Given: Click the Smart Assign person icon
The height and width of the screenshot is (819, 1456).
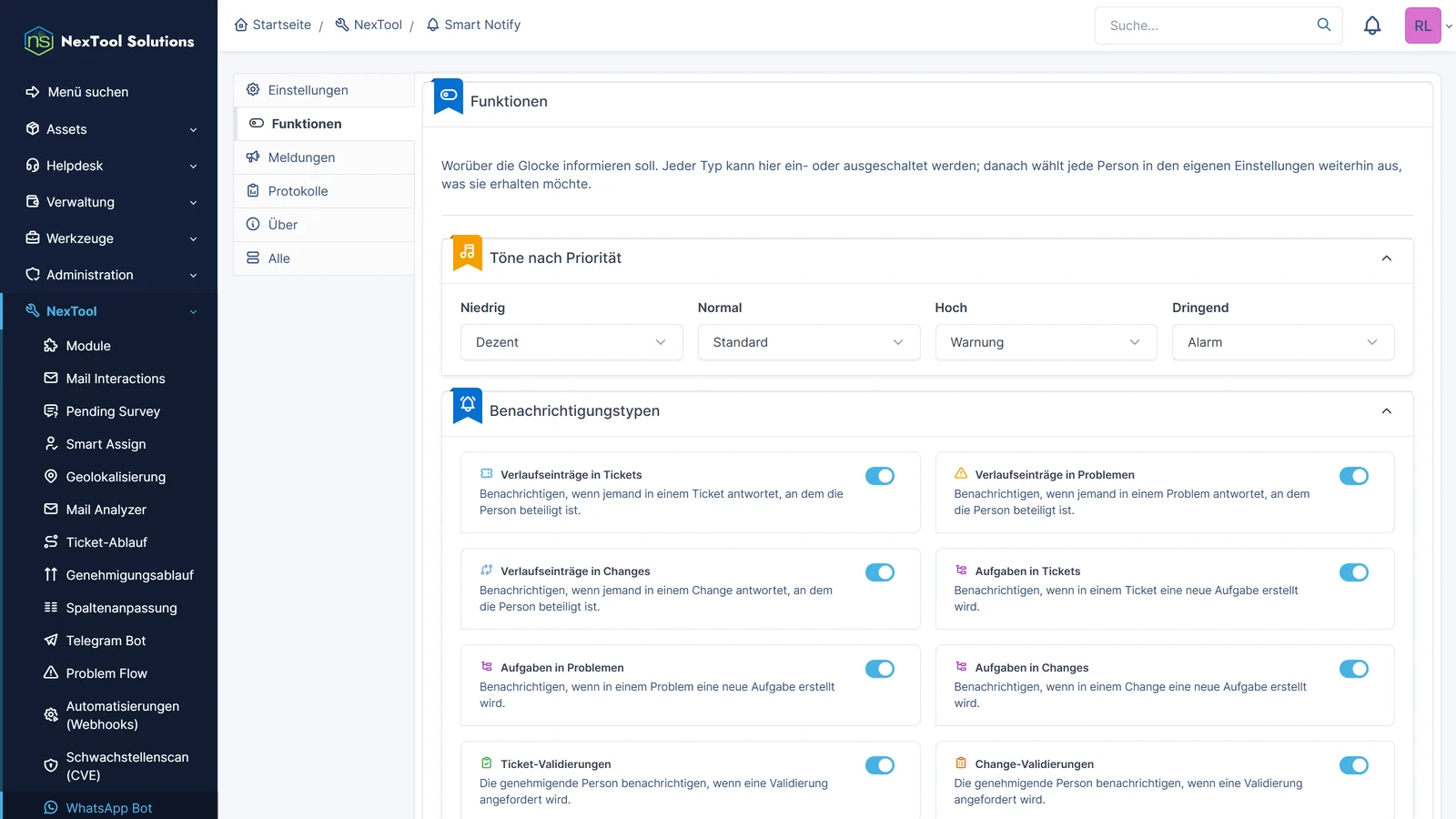Looking at the screenshot, I should 51,443.
